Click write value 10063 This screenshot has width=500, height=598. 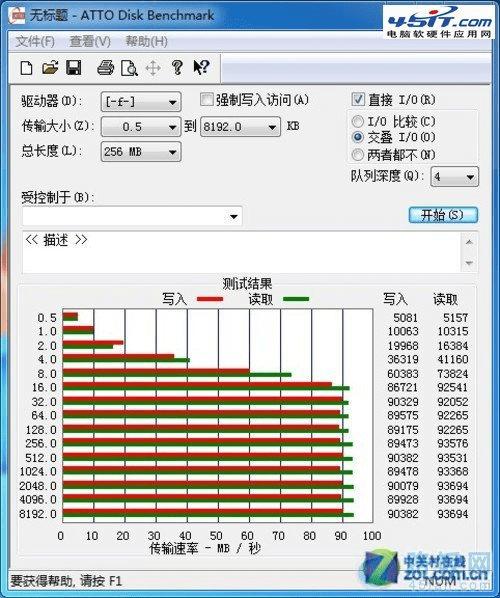(403, 331)
